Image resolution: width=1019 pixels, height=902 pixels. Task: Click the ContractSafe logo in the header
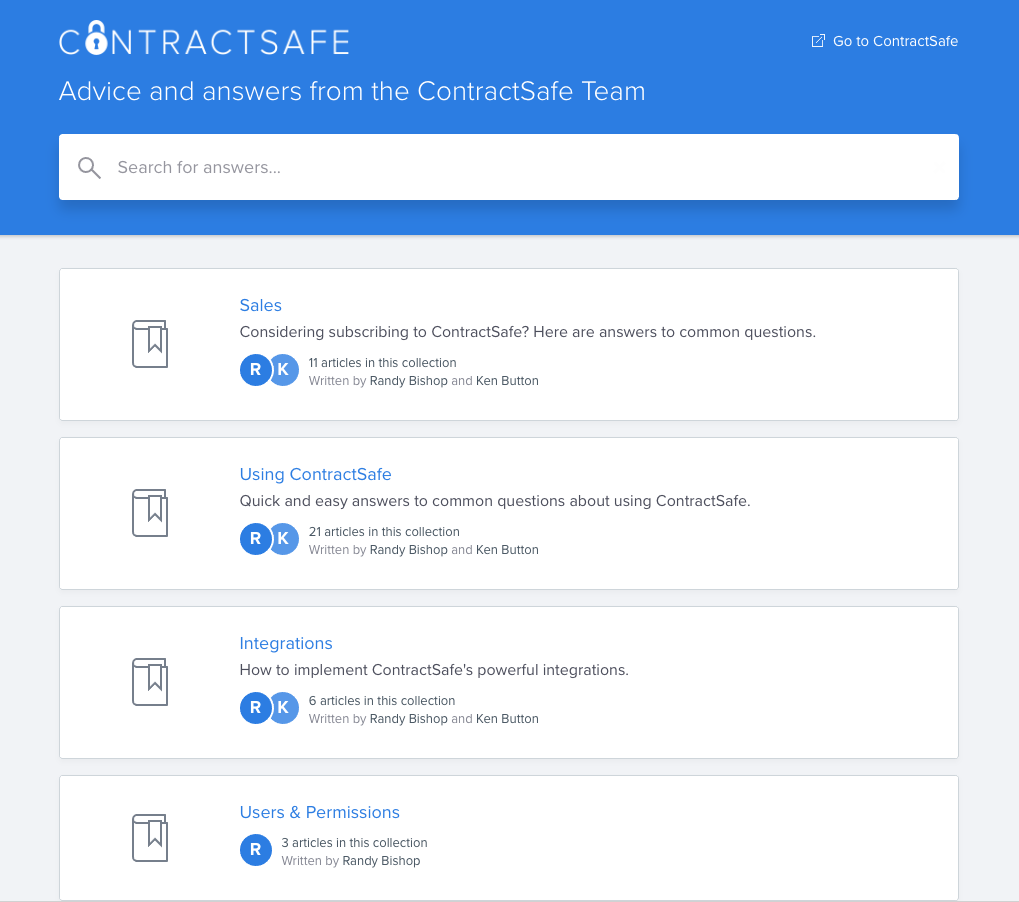coord(204,40)
